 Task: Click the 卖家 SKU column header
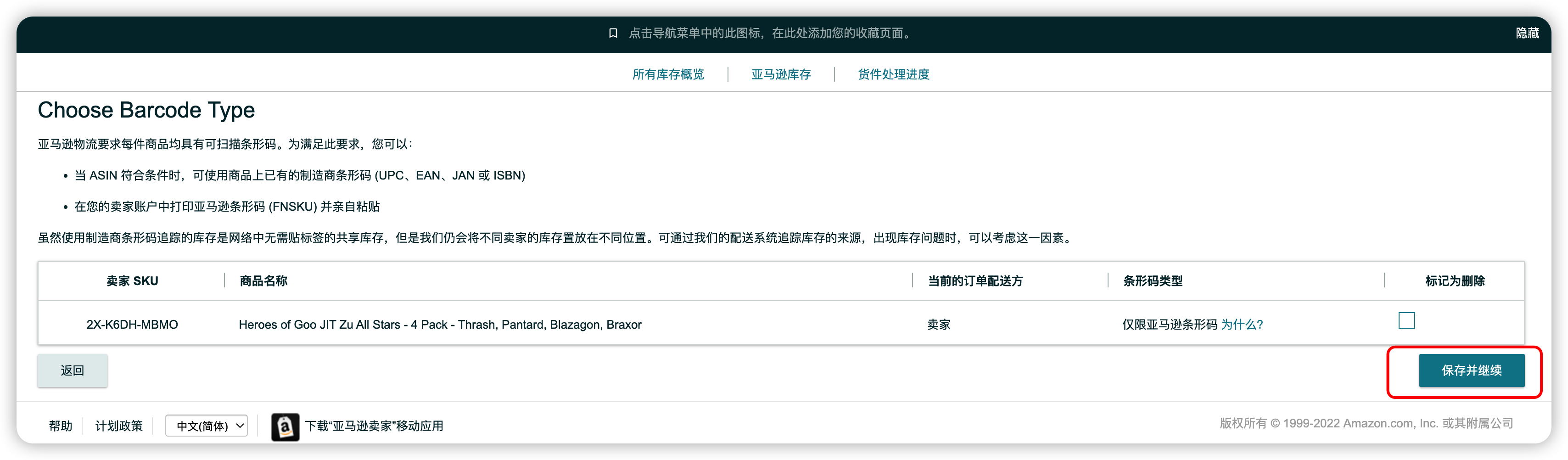[x=132, y=280]
